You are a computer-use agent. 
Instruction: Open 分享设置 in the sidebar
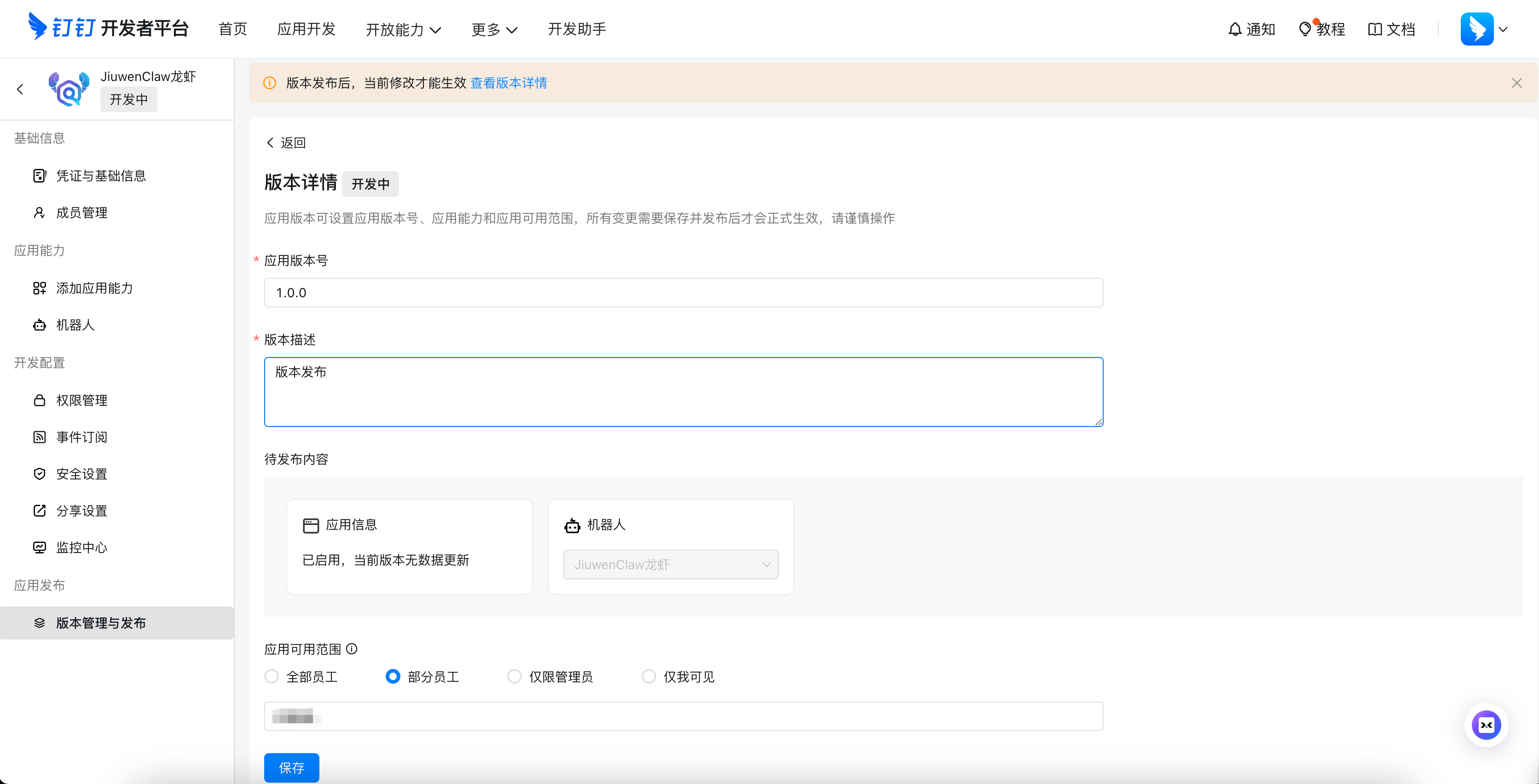[82, 511]
